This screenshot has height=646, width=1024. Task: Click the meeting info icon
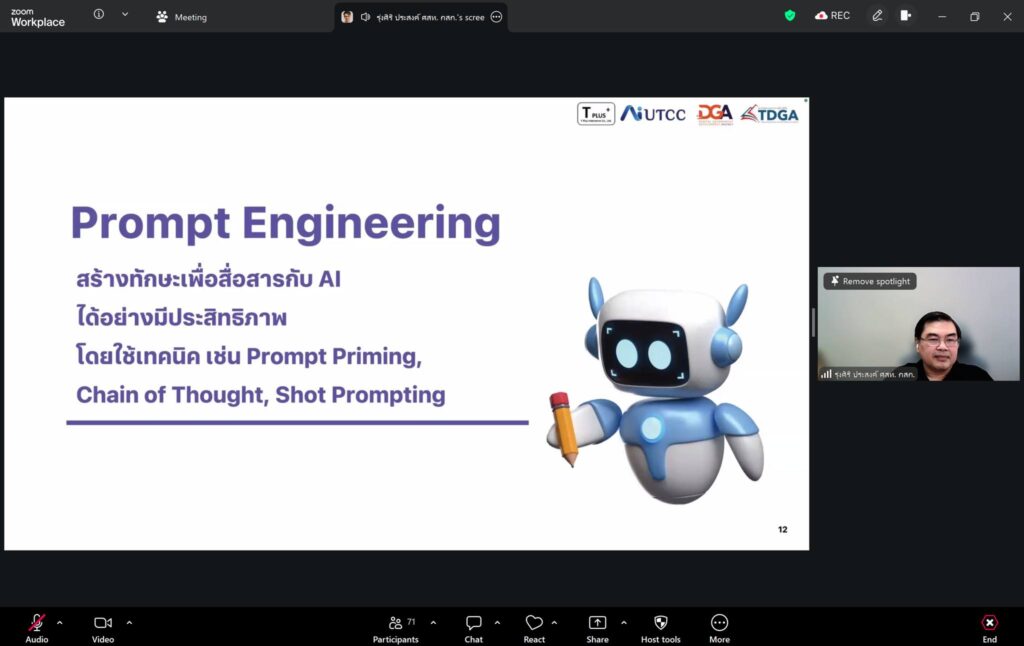[99, 15]
